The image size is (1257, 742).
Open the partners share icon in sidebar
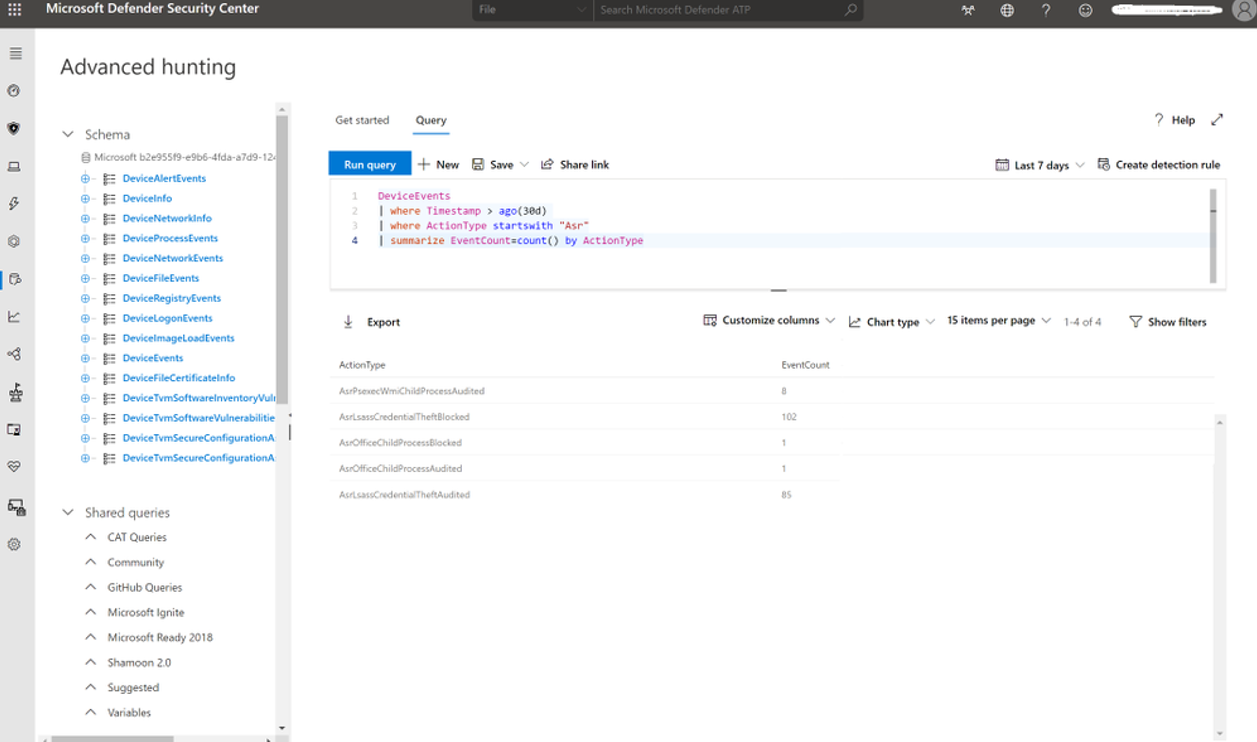pyautogui.click(x=14, y=354)
